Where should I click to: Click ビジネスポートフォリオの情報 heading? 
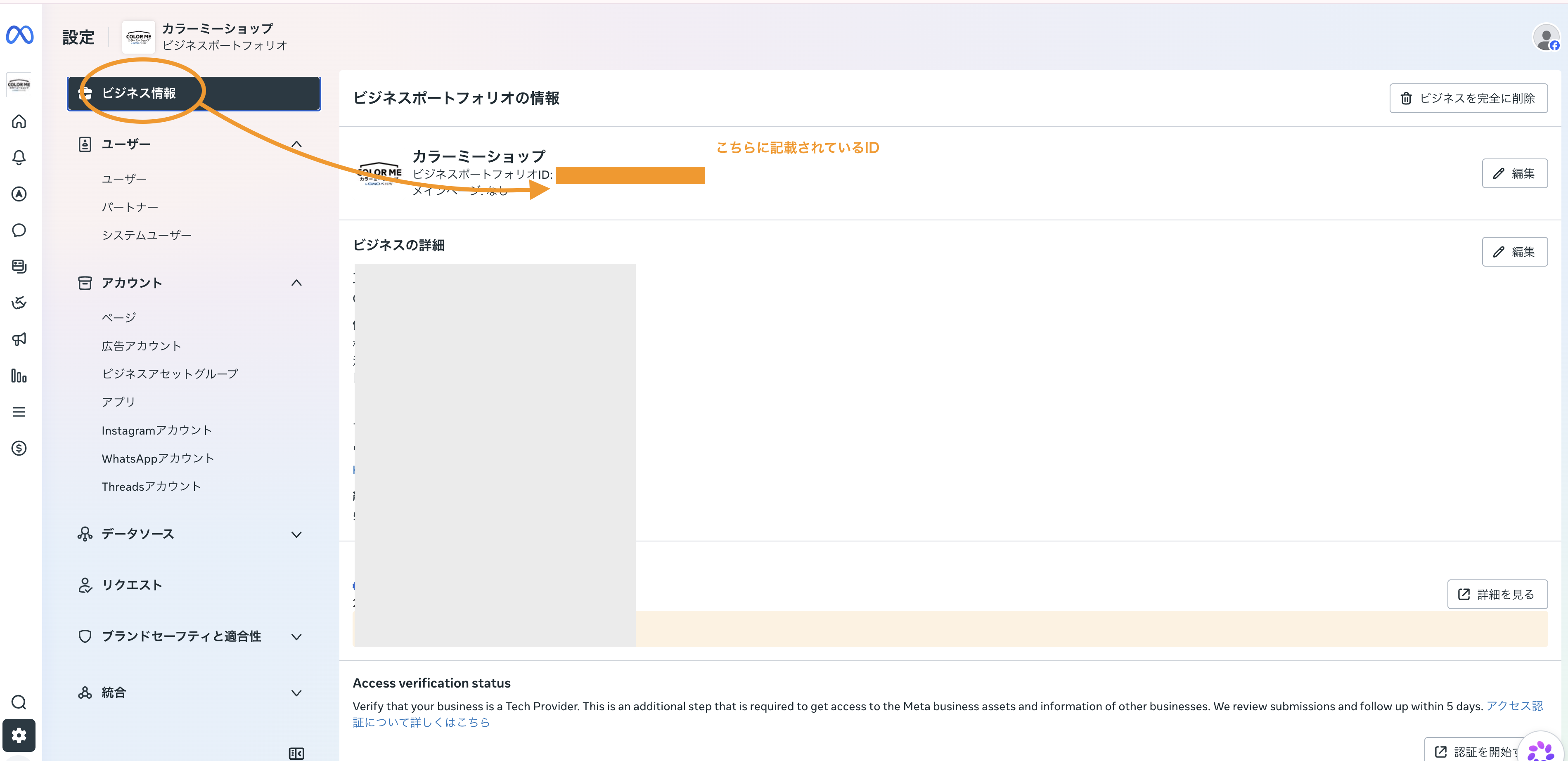point(456,99)
